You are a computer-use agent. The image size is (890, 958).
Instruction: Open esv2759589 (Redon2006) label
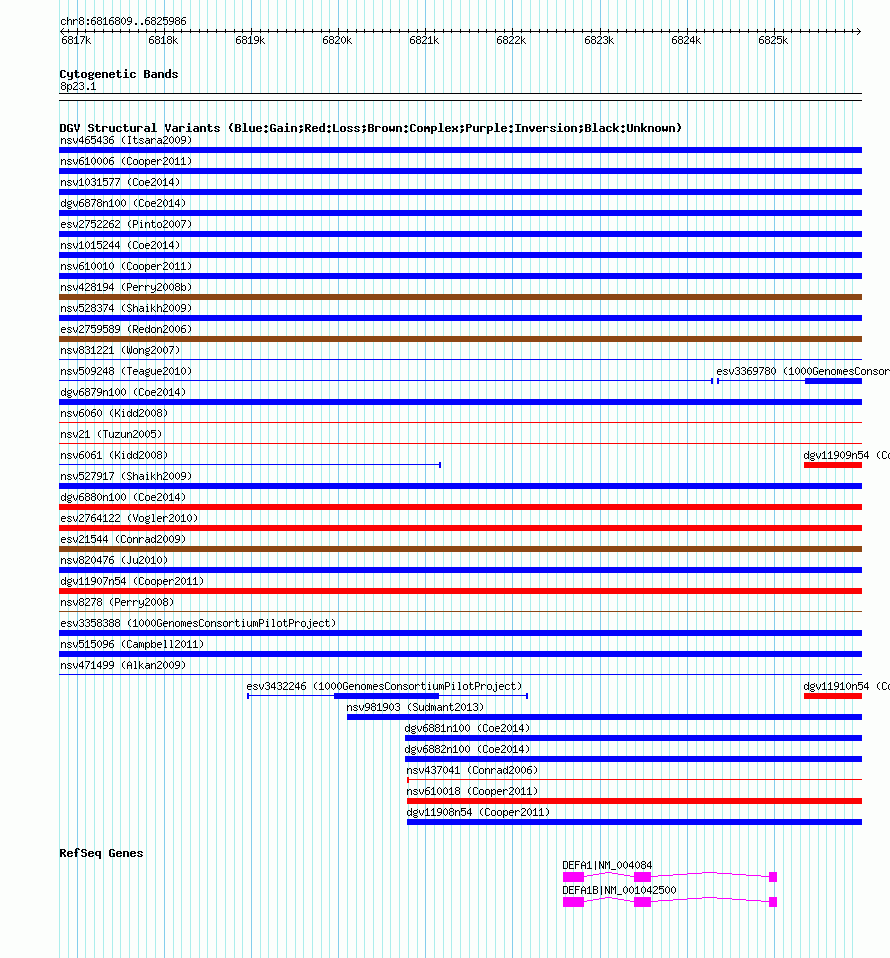coord(126,329)
